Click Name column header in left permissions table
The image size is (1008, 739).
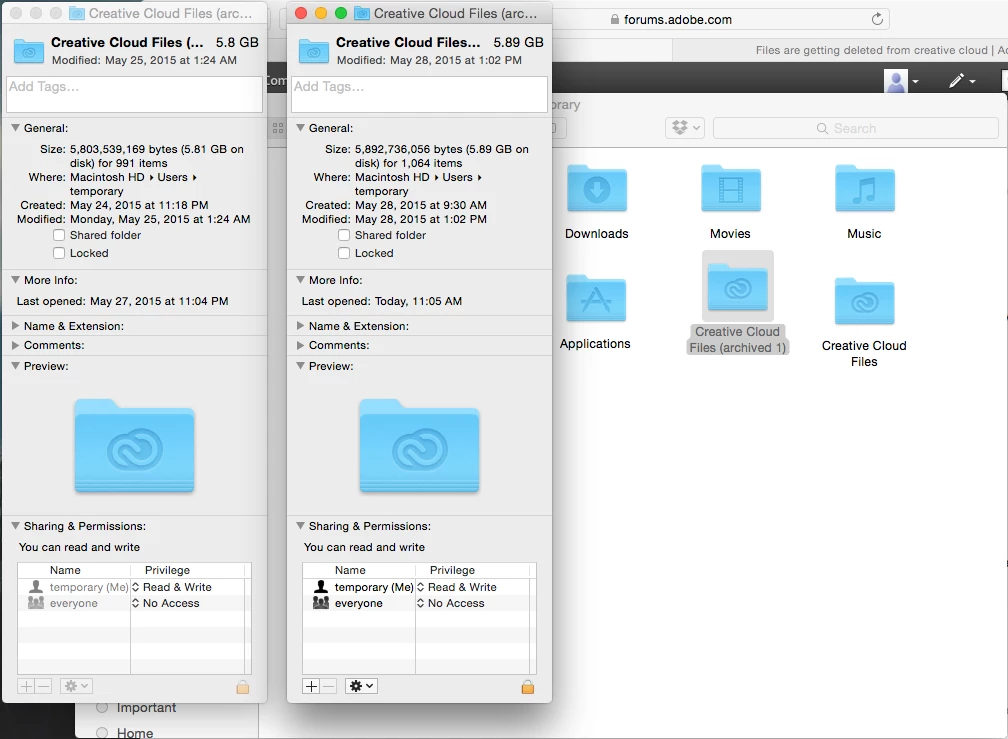pos(66,570)
